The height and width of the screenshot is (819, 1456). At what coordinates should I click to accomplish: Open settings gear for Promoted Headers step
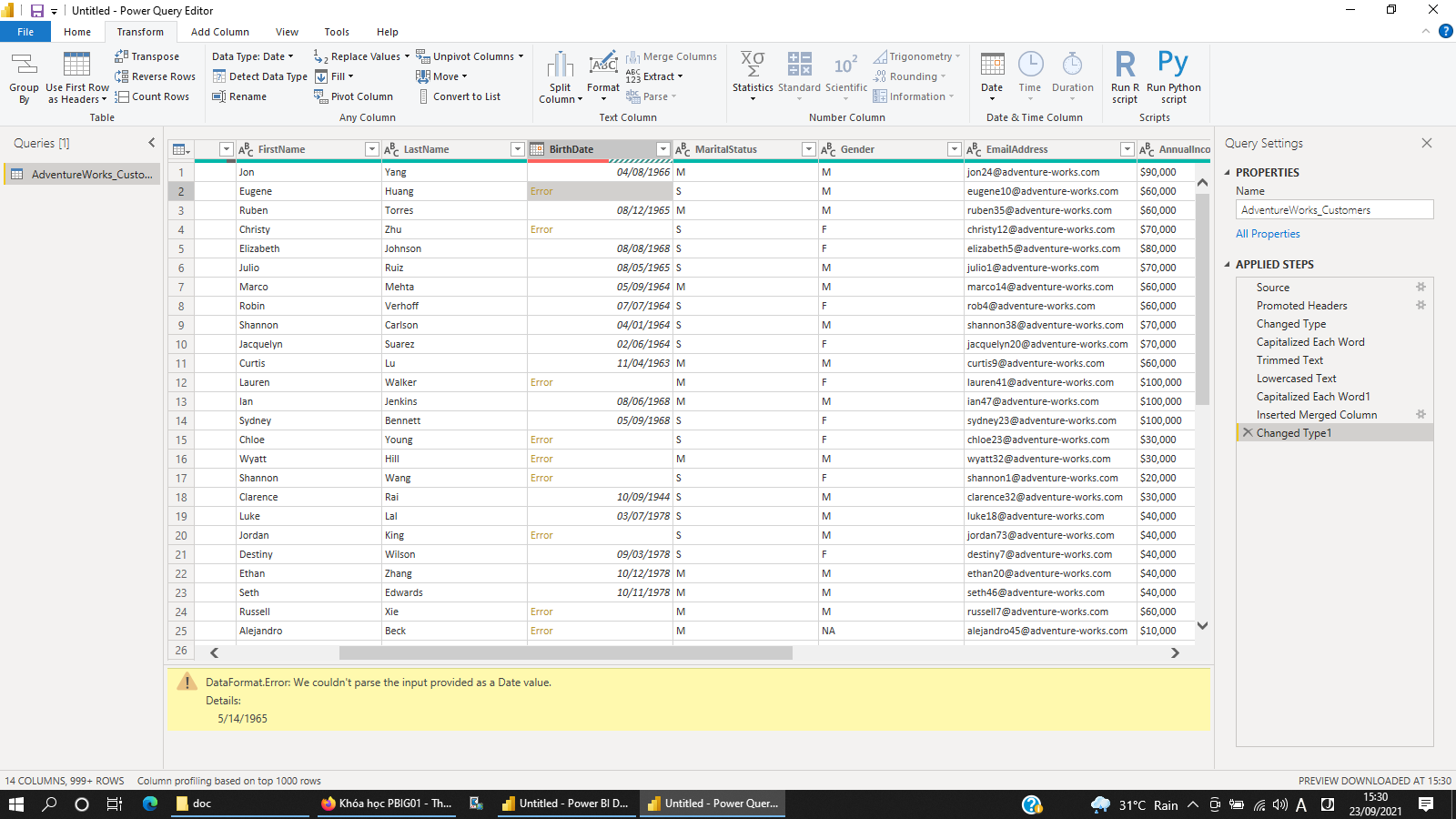(x=1421, y=305)
